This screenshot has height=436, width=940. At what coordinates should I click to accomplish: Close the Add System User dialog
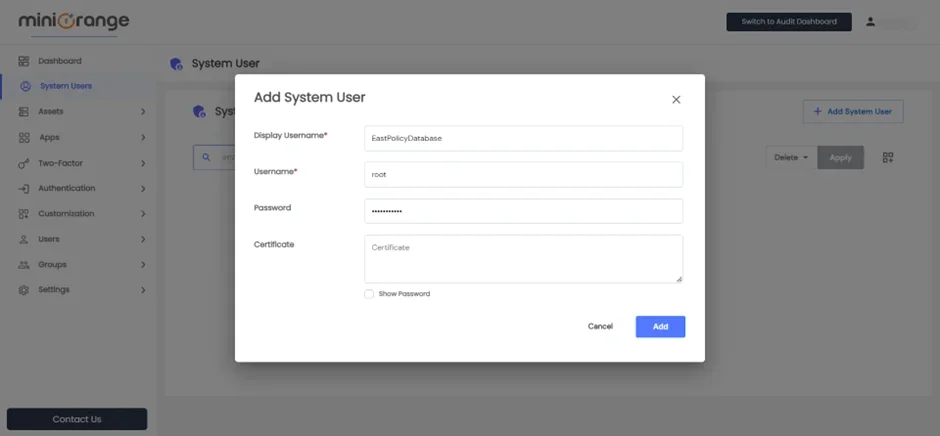coord(676,100)
